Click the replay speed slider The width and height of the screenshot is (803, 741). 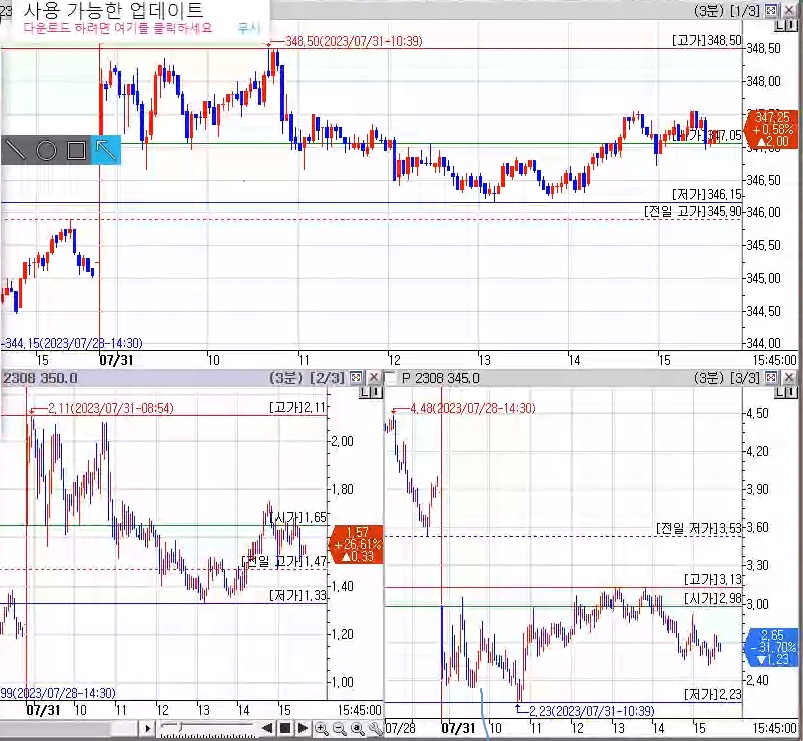pyautogui.click(x=208, y=728)
